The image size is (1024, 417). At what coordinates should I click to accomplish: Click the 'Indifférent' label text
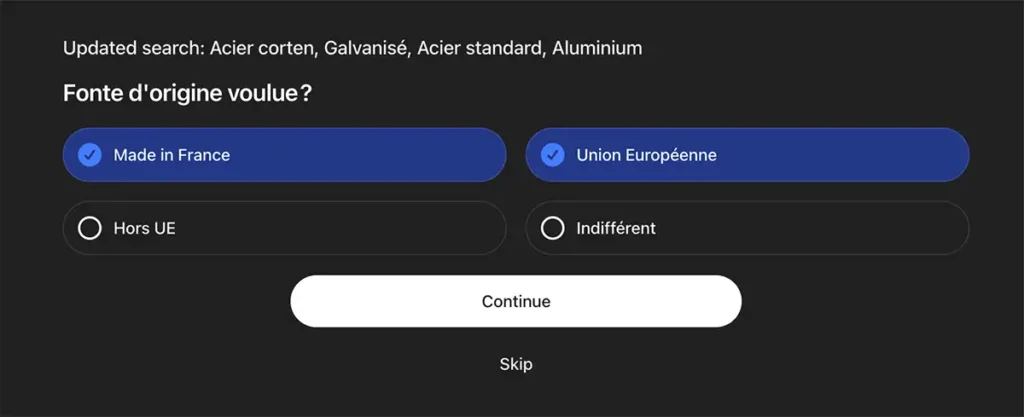(x=616, y=229)
